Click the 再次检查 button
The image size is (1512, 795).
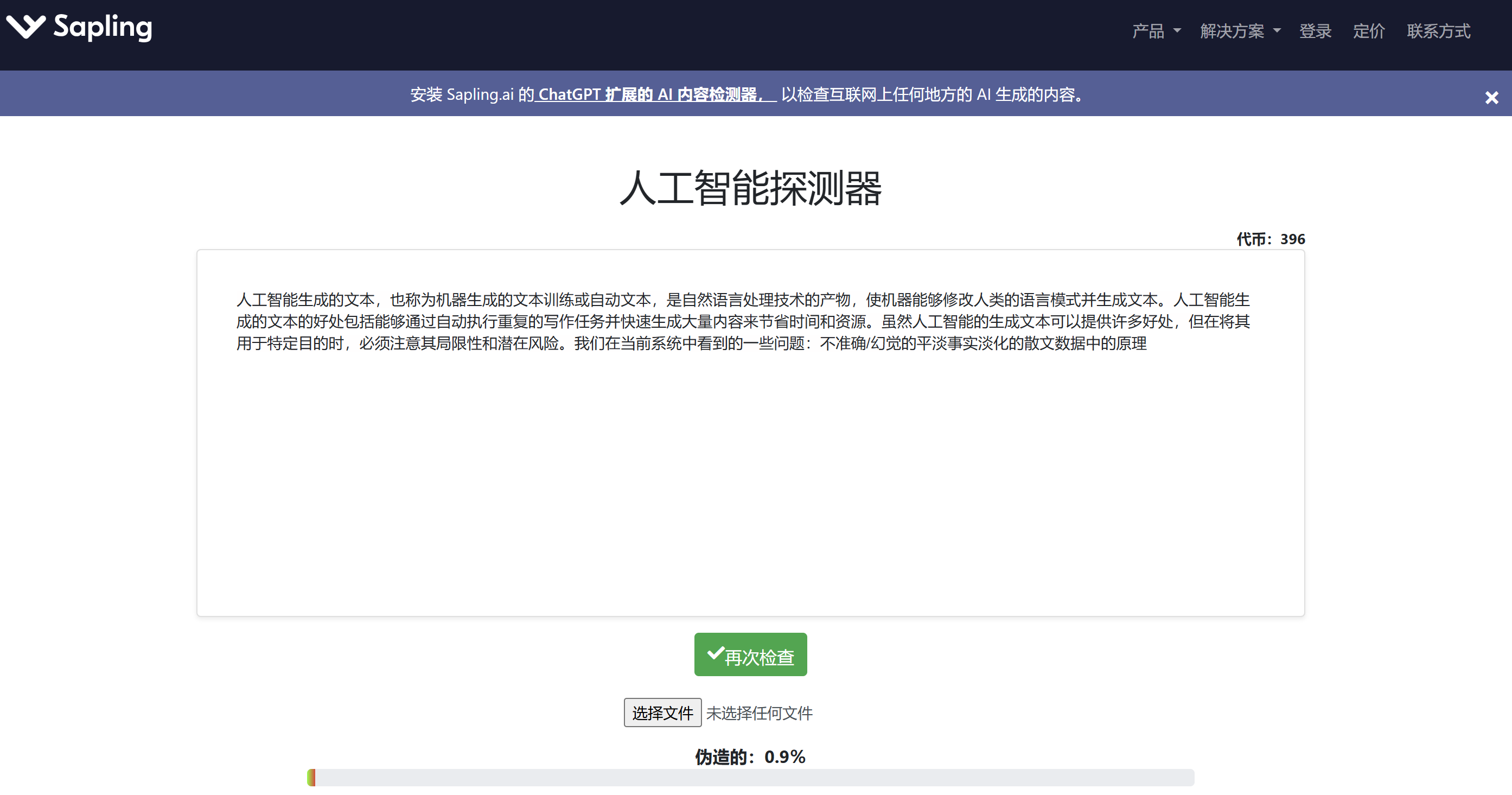(750, 654)
